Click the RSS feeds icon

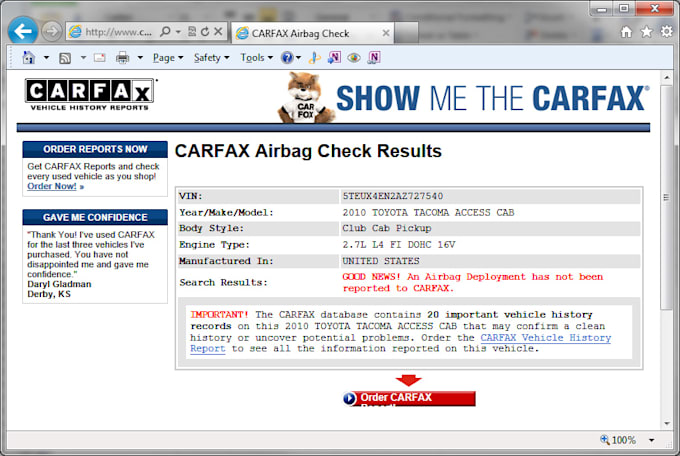65,58
